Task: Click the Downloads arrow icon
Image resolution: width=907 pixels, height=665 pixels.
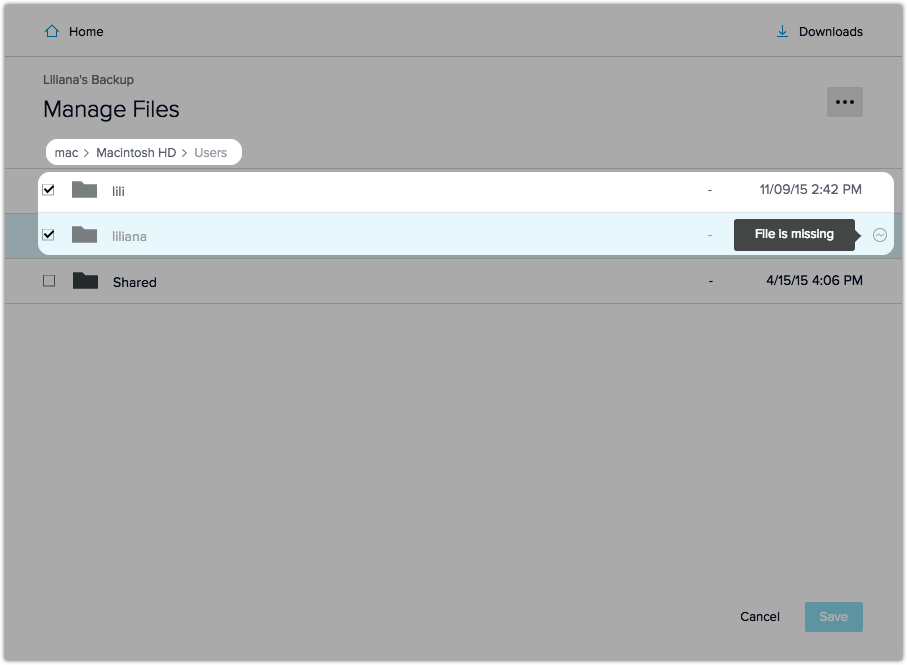Action: point(782,31)
